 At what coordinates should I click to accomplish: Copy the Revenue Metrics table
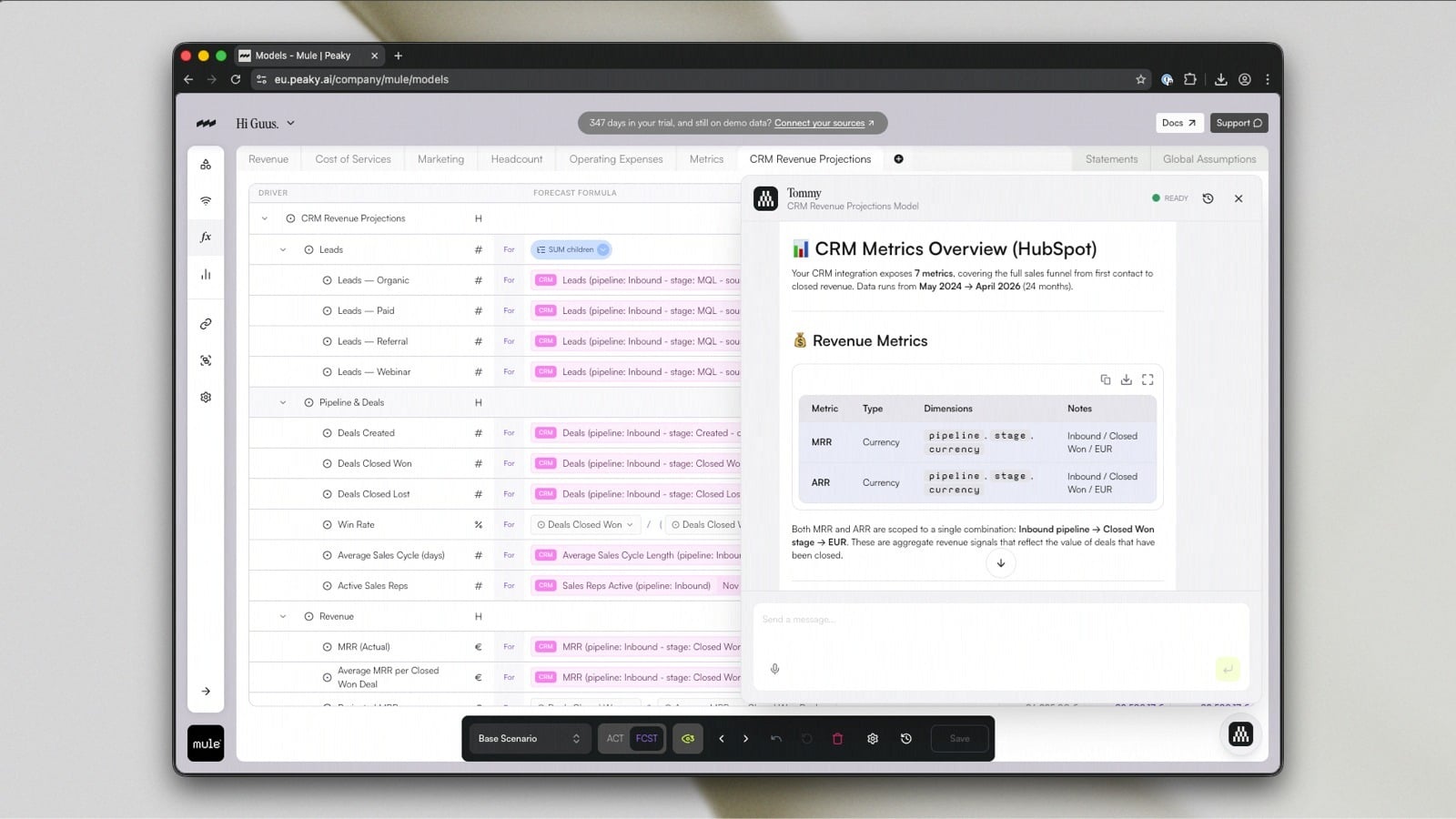pyautogui.click(x=1105, y=379)
